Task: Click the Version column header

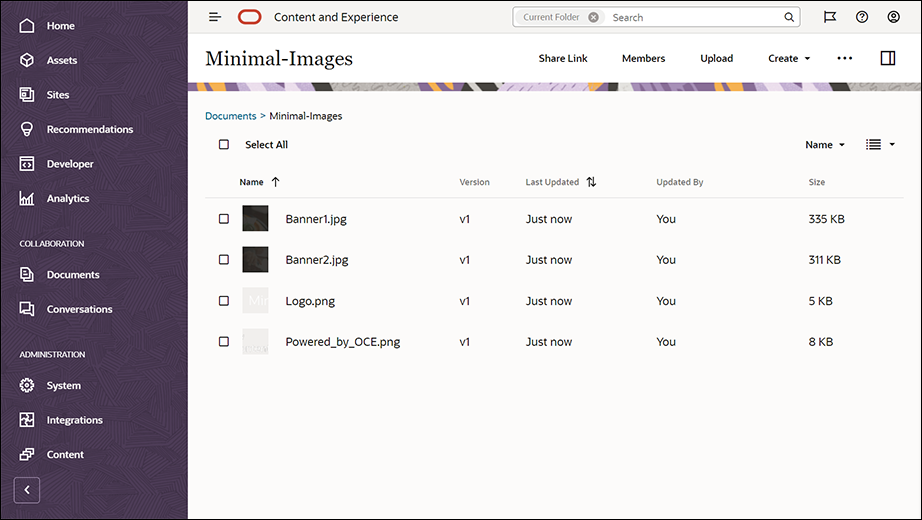Action: point(474,182)
